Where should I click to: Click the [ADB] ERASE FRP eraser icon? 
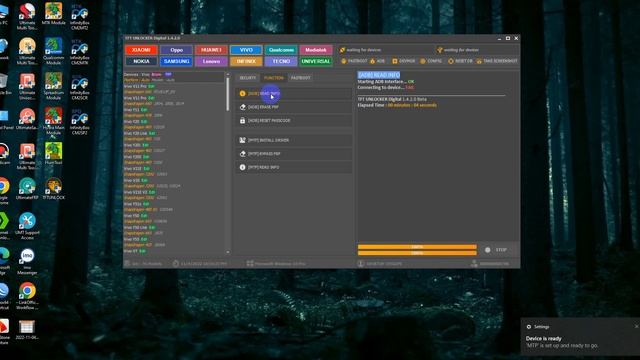242,107
